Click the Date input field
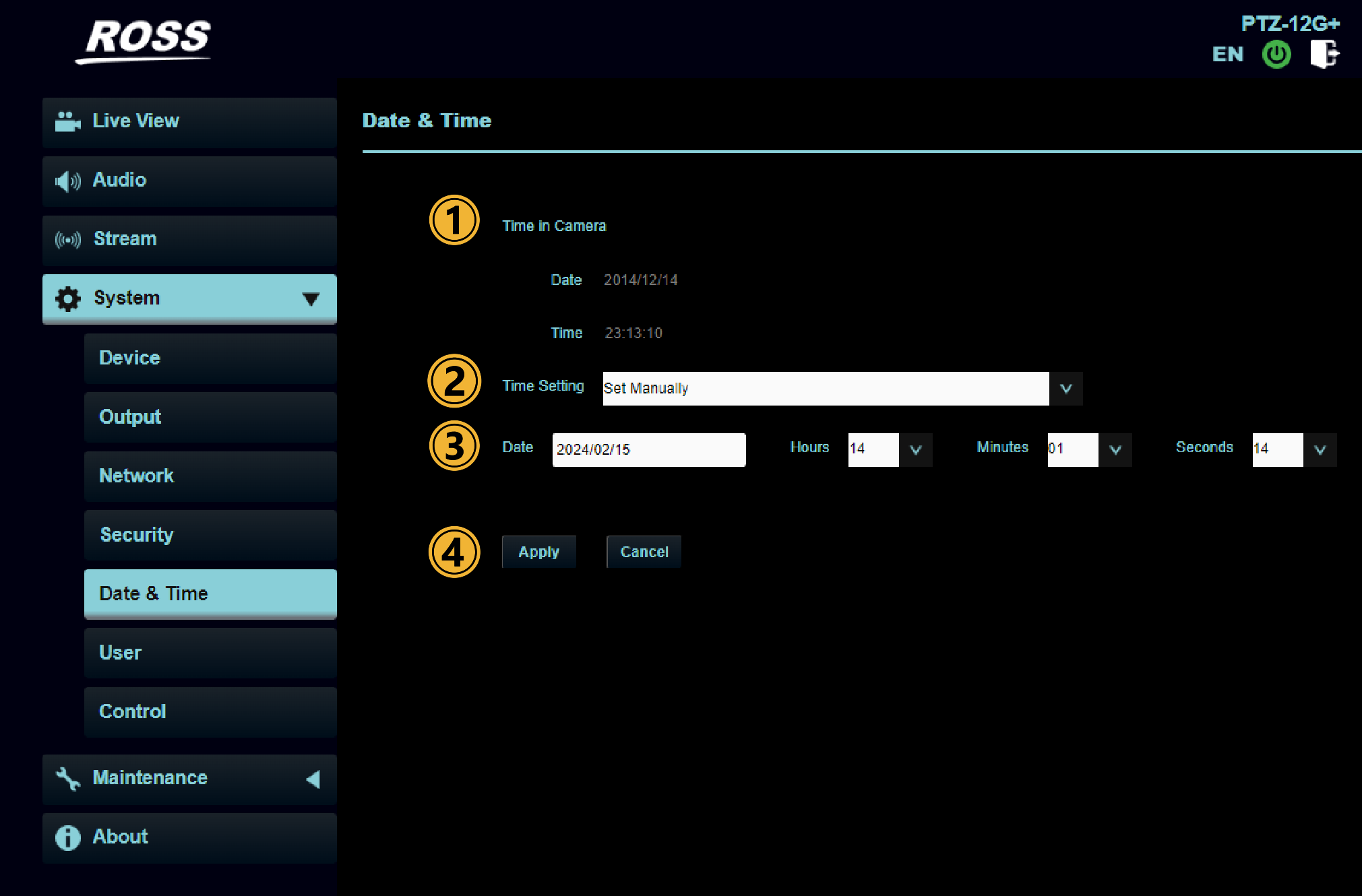 click(648, 449)
